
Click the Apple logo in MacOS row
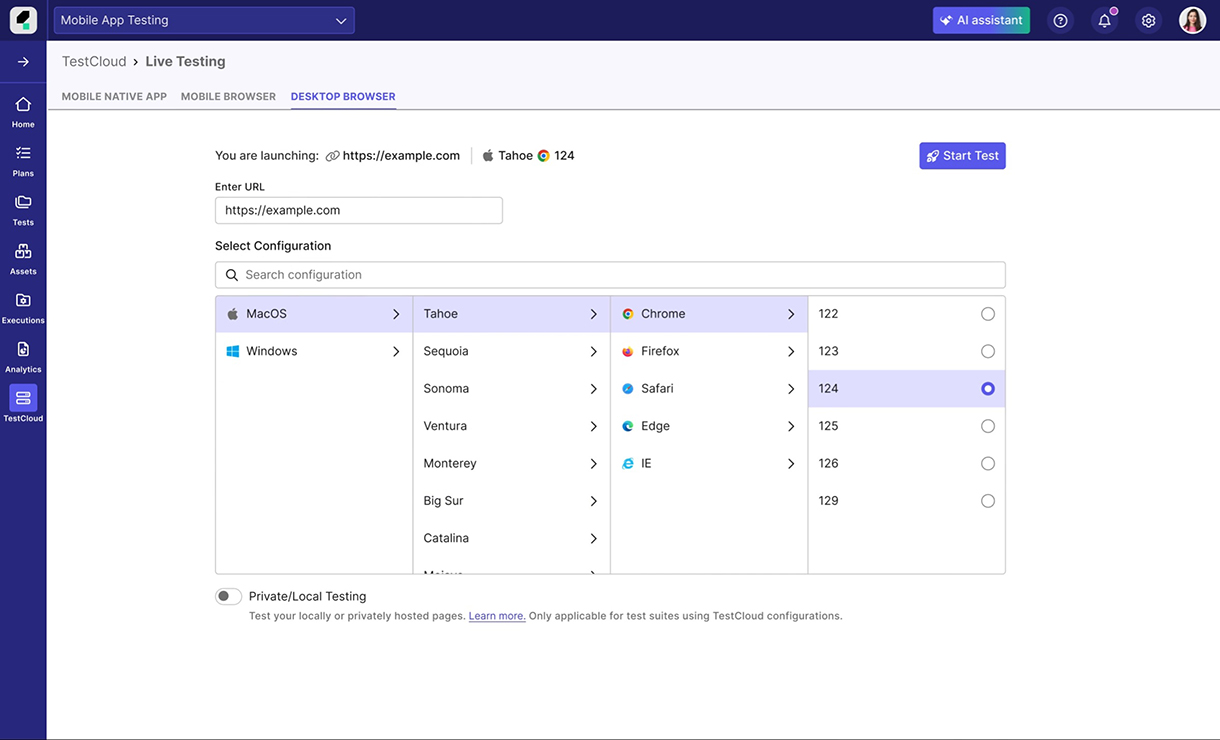(233, 314)
